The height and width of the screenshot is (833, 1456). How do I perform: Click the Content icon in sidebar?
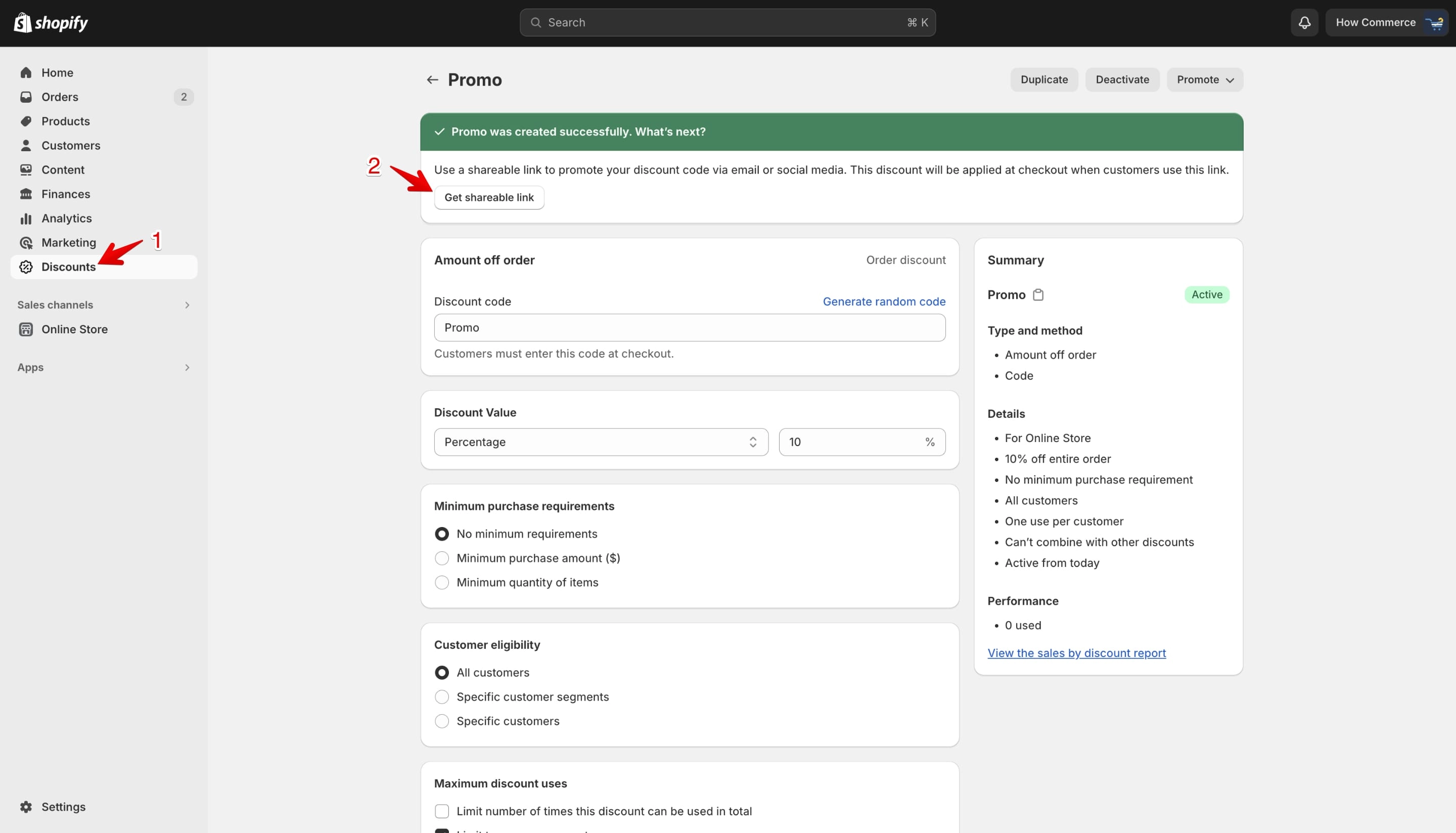click(x=26, y=170)
